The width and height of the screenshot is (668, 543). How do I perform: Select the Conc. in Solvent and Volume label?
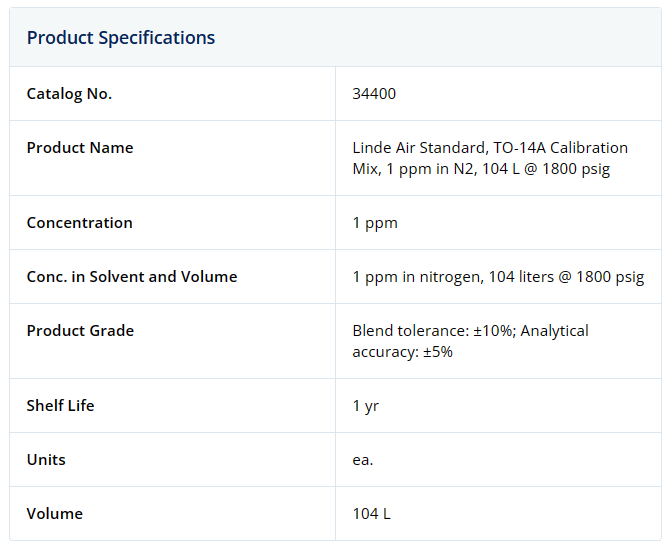click(x=132, y=277)
